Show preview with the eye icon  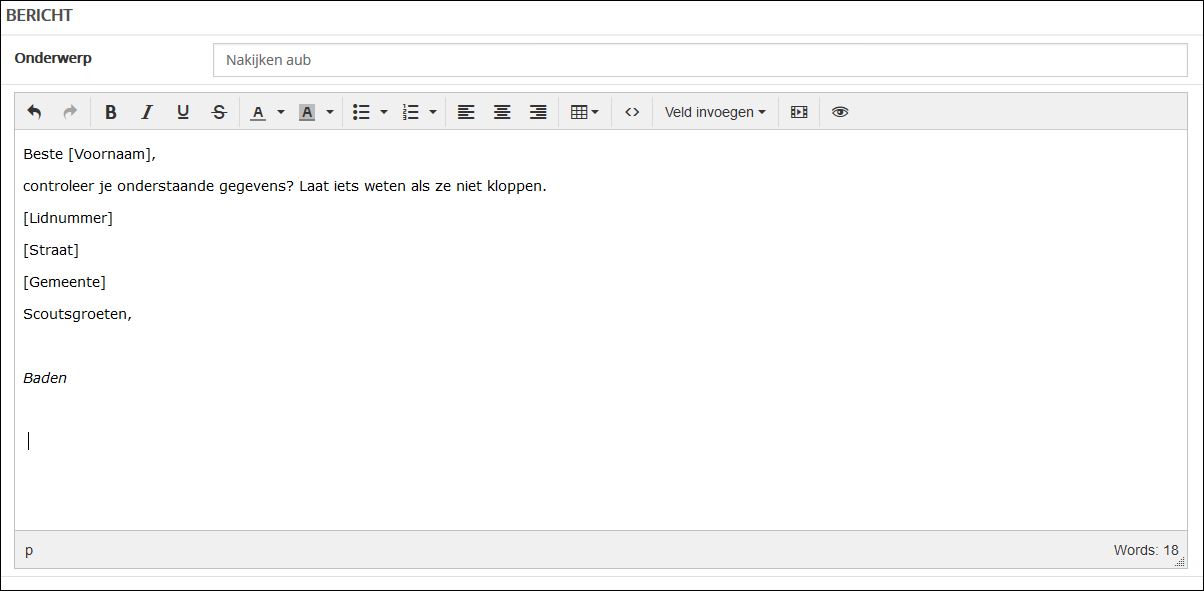click(840, 112)
